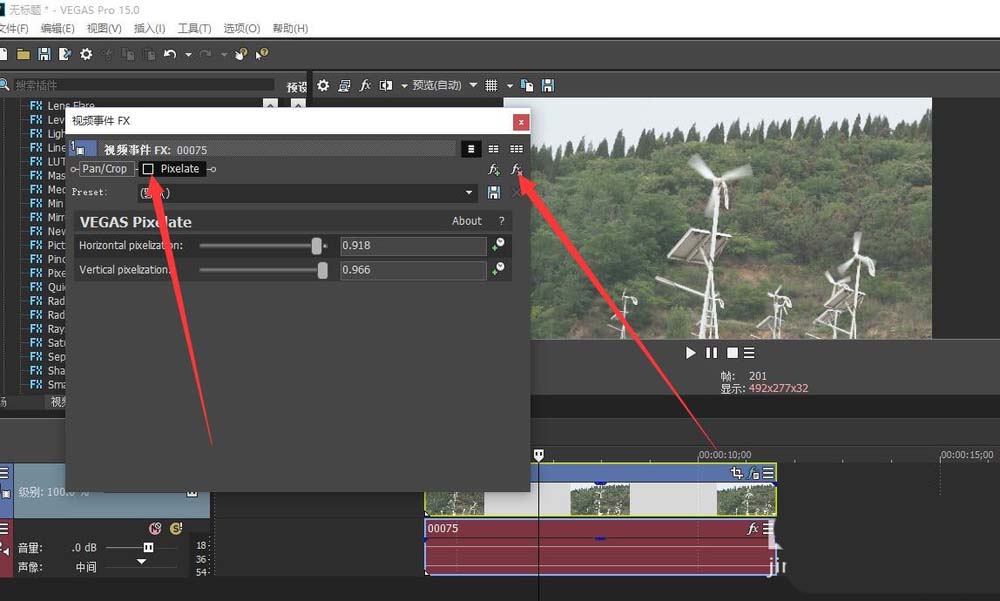Click the Plug-In Chain add fx icon
The width and height of the screenshot is (1000, 601).
point(494,170)
